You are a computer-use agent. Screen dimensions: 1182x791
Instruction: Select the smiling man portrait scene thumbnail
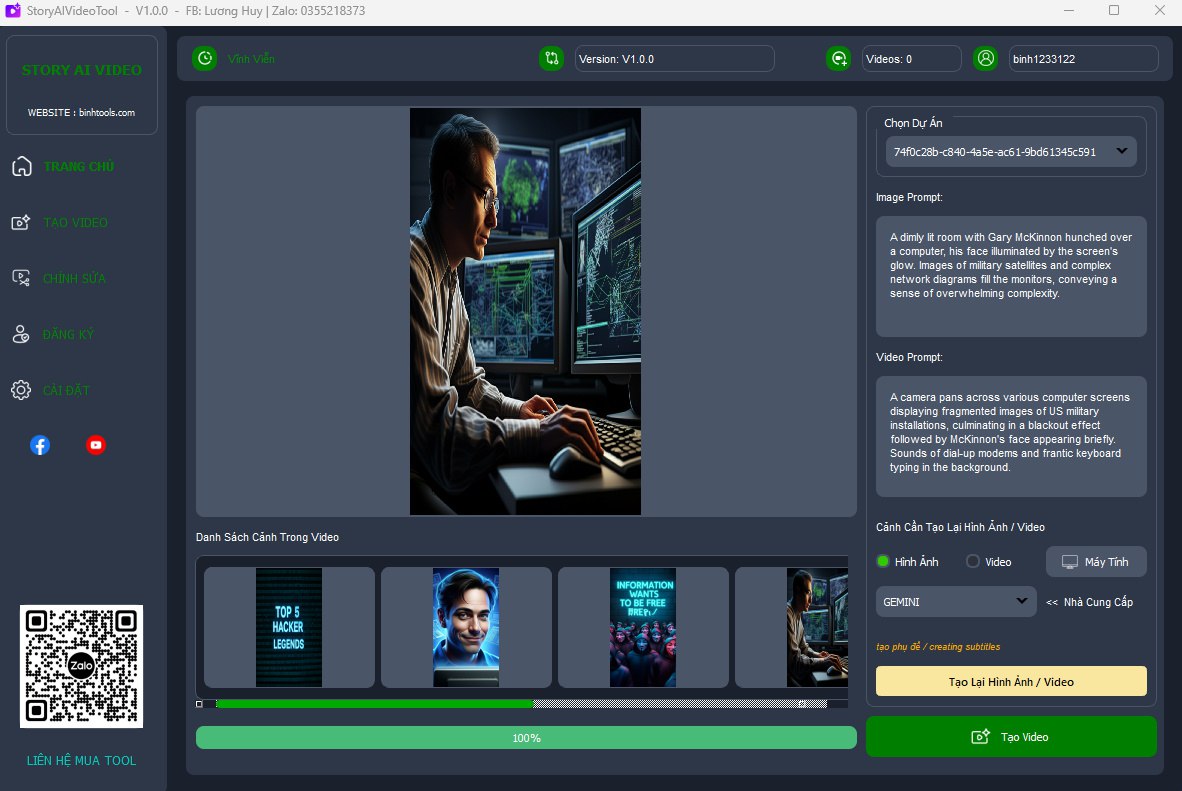(x=466, y=627)
